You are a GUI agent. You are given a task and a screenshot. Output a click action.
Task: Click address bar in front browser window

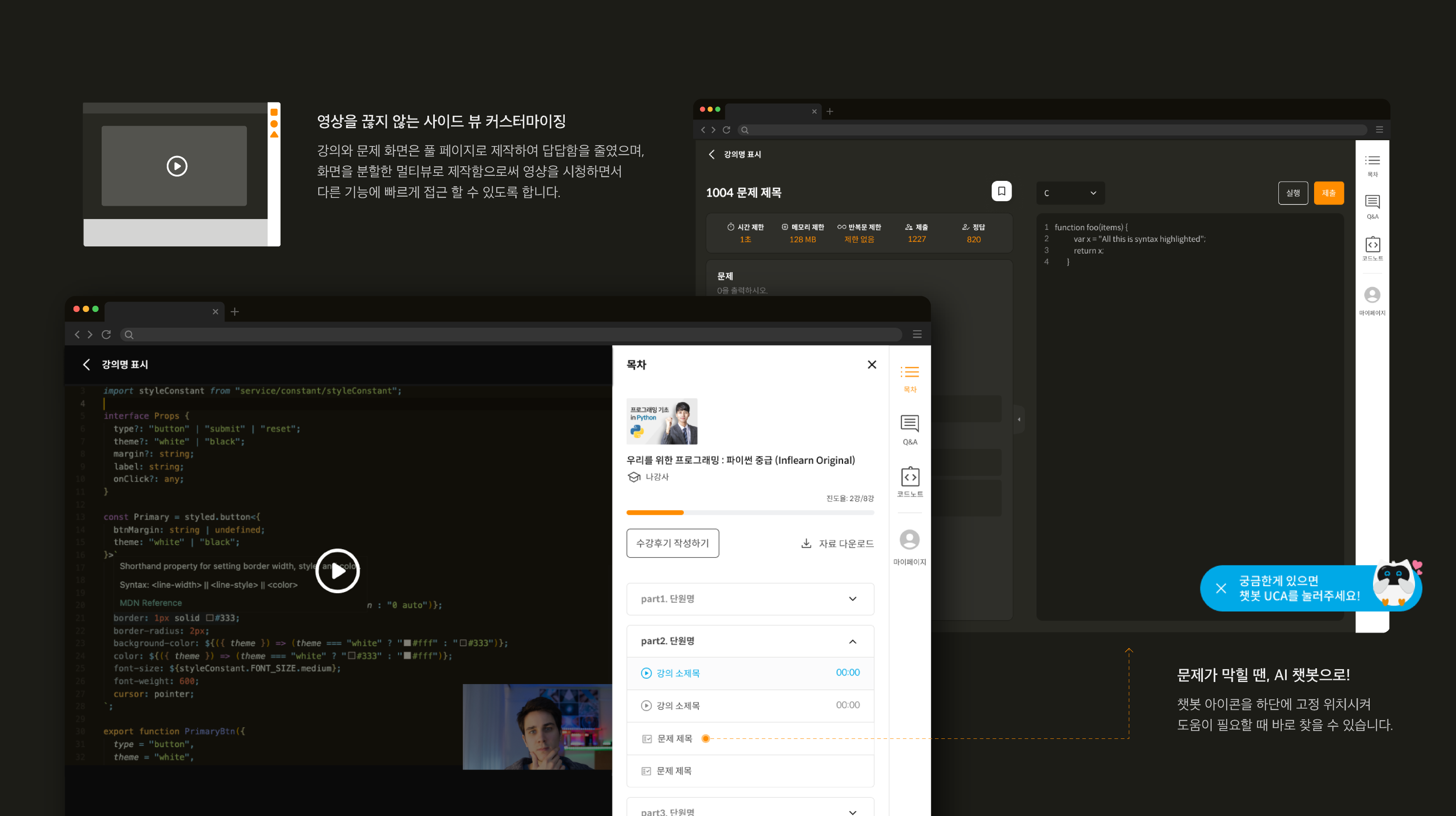(x=510, y=334)
